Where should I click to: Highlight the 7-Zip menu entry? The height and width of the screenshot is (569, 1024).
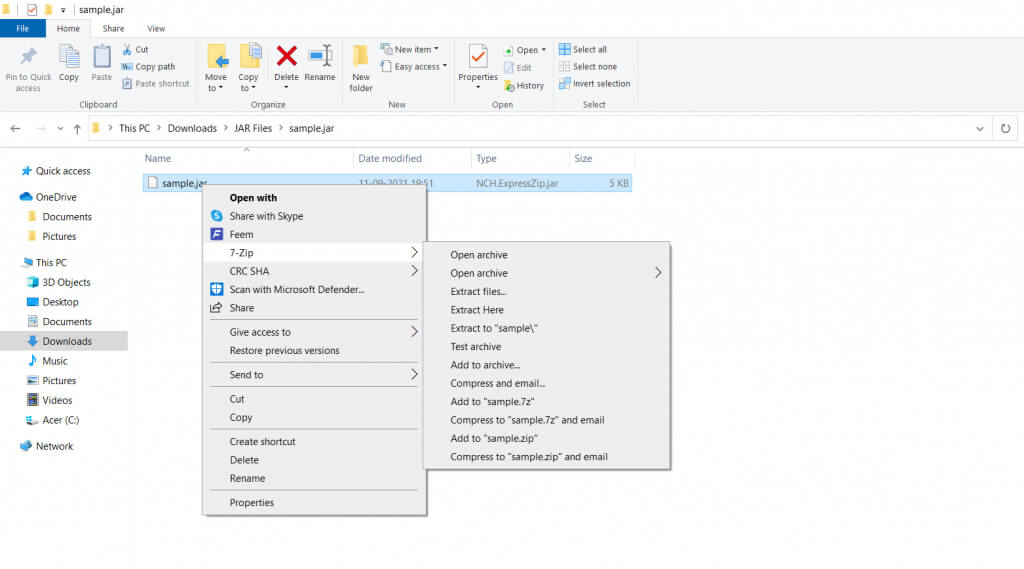[x=314, y=253]
